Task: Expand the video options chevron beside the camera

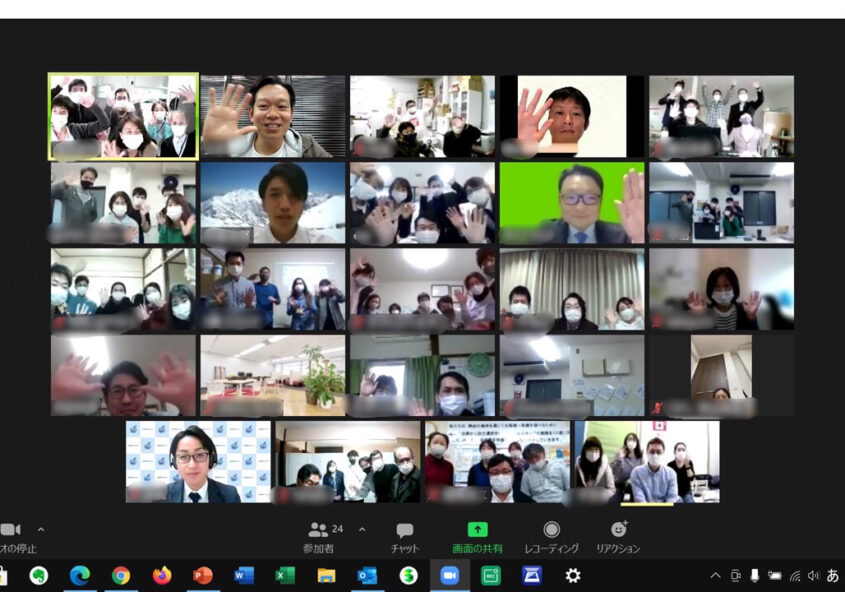Action: pos(41,529)
